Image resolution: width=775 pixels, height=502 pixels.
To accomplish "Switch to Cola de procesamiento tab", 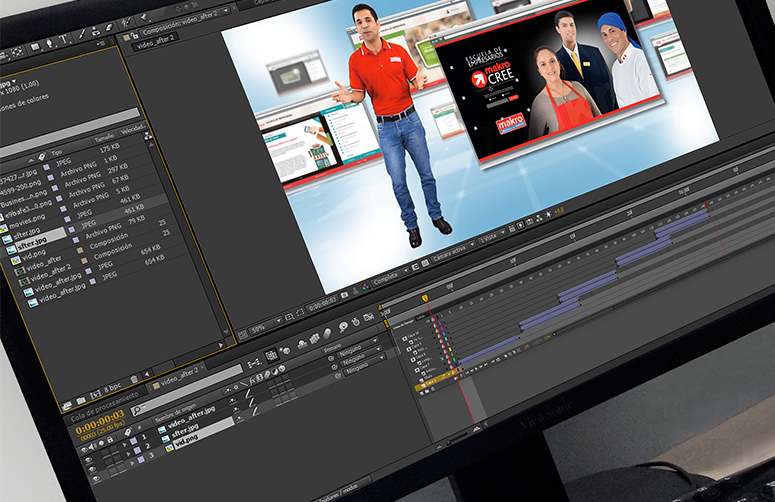I will point(105,406).
